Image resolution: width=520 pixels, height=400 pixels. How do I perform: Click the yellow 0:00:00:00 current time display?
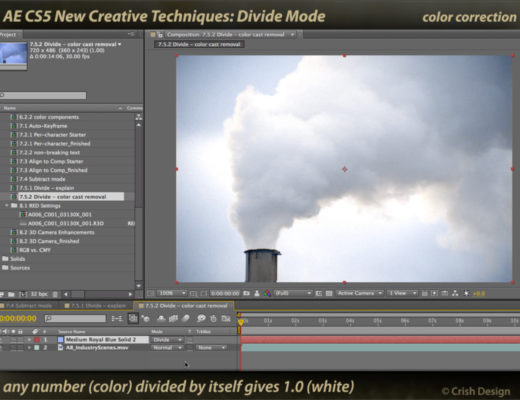coord(18,318)
